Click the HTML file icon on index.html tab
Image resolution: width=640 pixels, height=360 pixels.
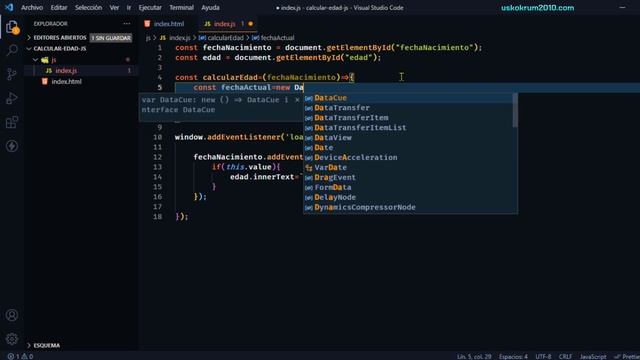tap(147, 24)
